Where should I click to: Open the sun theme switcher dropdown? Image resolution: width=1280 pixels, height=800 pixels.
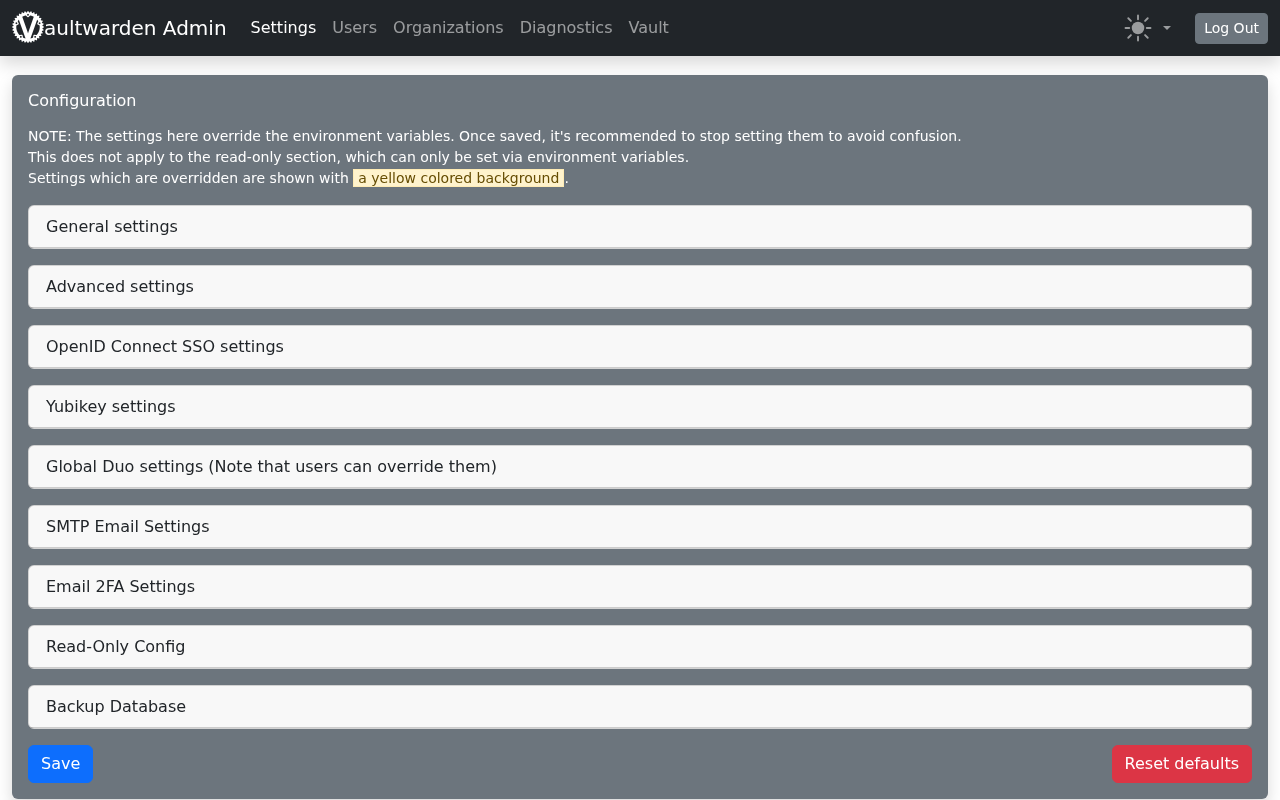1147,28
